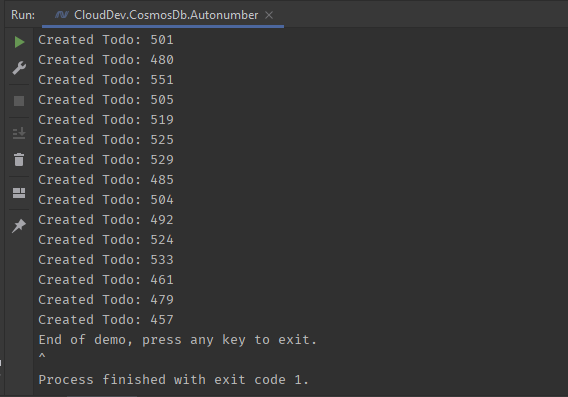Click the Scroll to End icon
568x397 pixels.
[19, 133]
